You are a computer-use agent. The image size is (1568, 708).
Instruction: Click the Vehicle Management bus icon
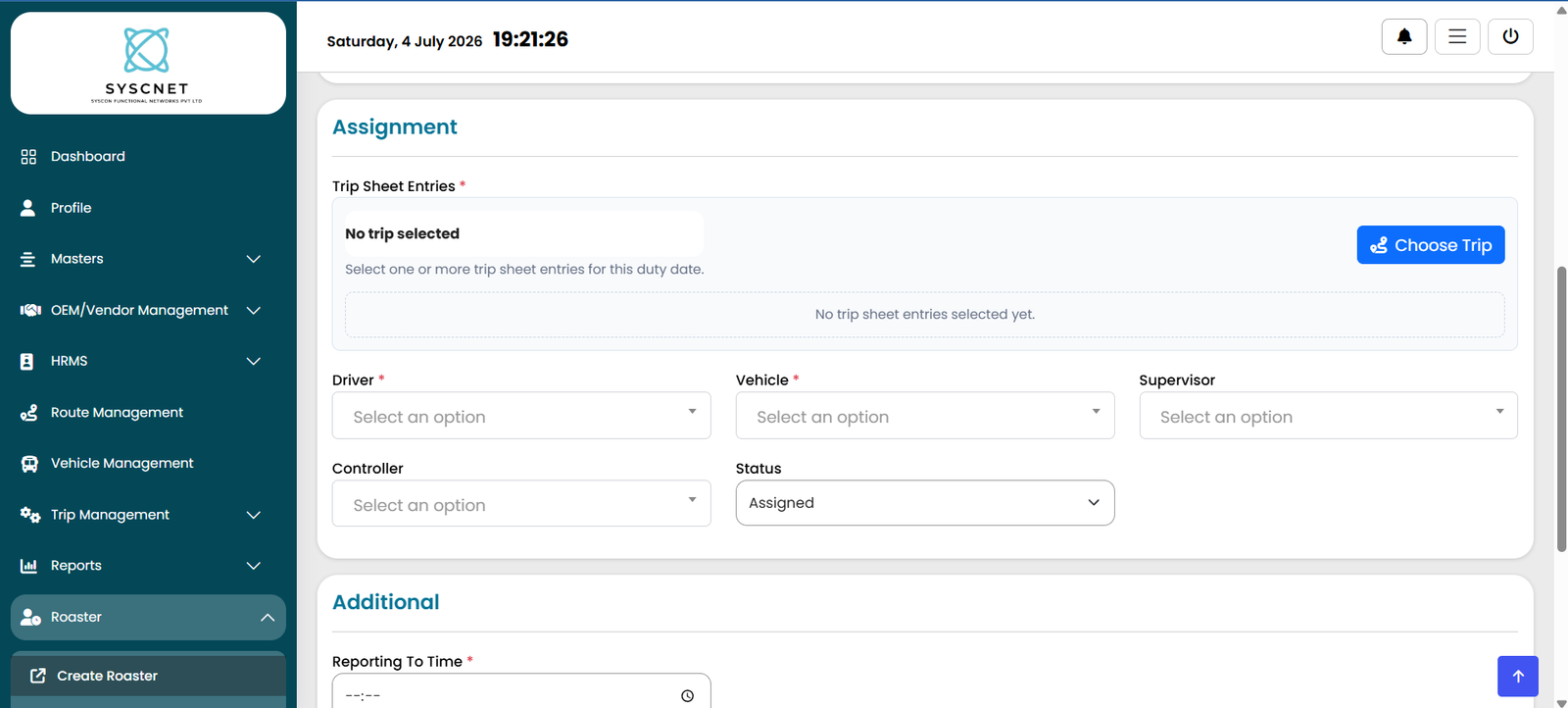pyautogui.click(x=29, y=464)
